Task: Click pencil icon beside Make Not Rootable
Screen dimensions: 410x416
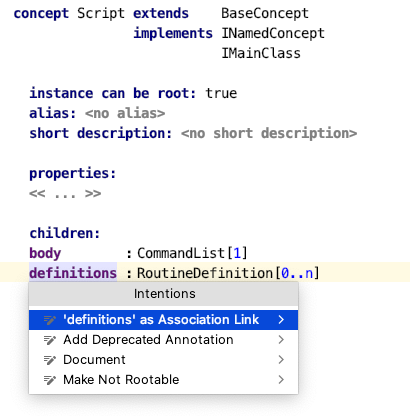Action: [x=50, y=380]
